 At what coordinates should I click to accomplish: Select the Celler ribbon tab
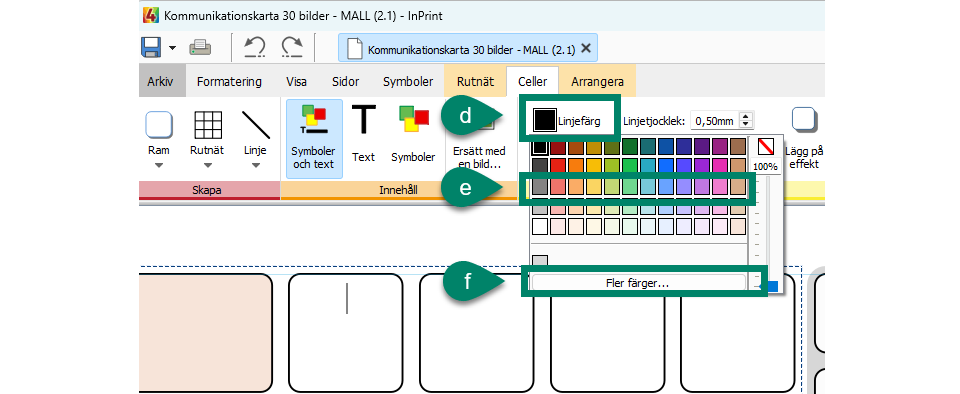[533, 81]
